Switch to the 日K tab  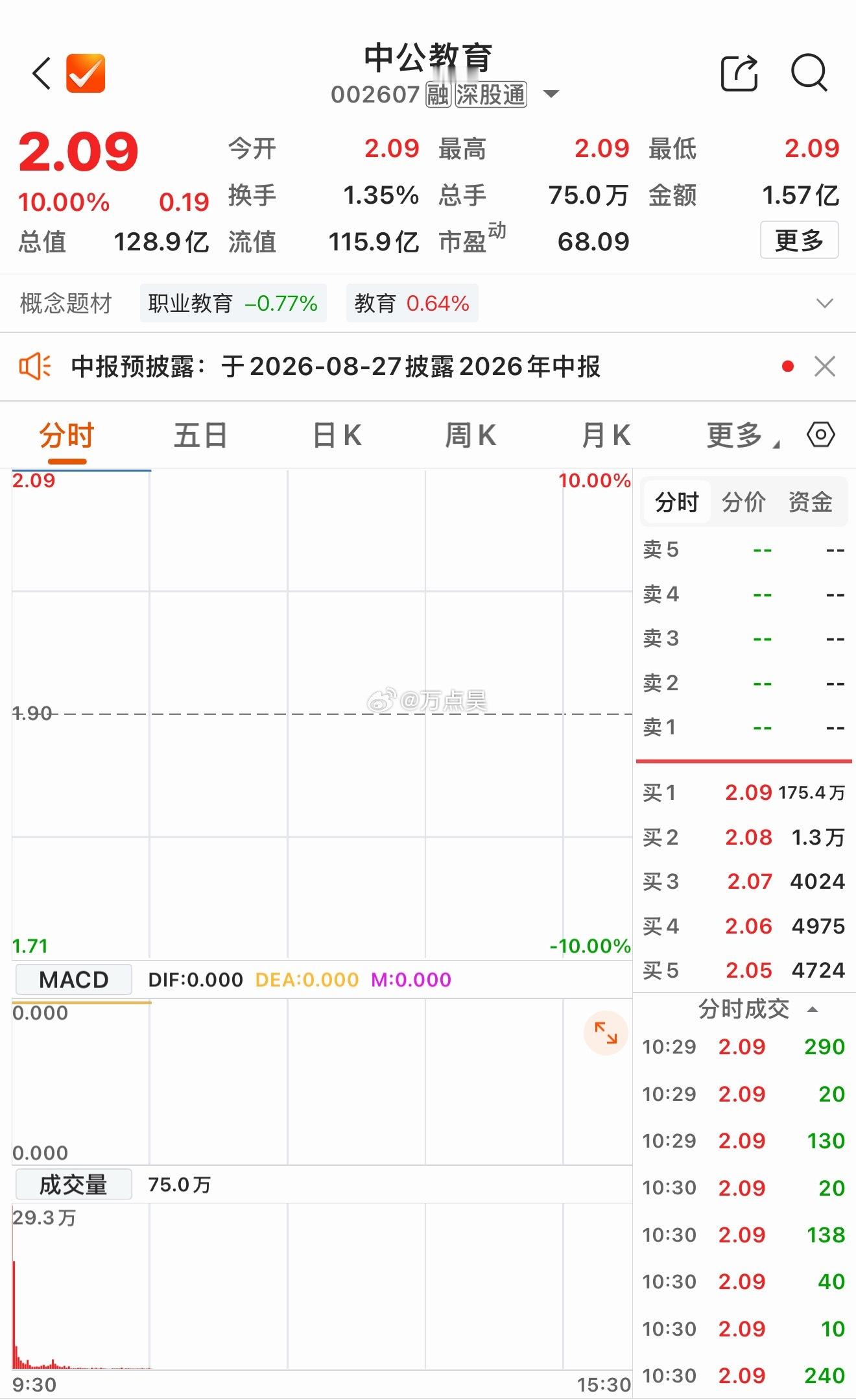pos(337,435)
